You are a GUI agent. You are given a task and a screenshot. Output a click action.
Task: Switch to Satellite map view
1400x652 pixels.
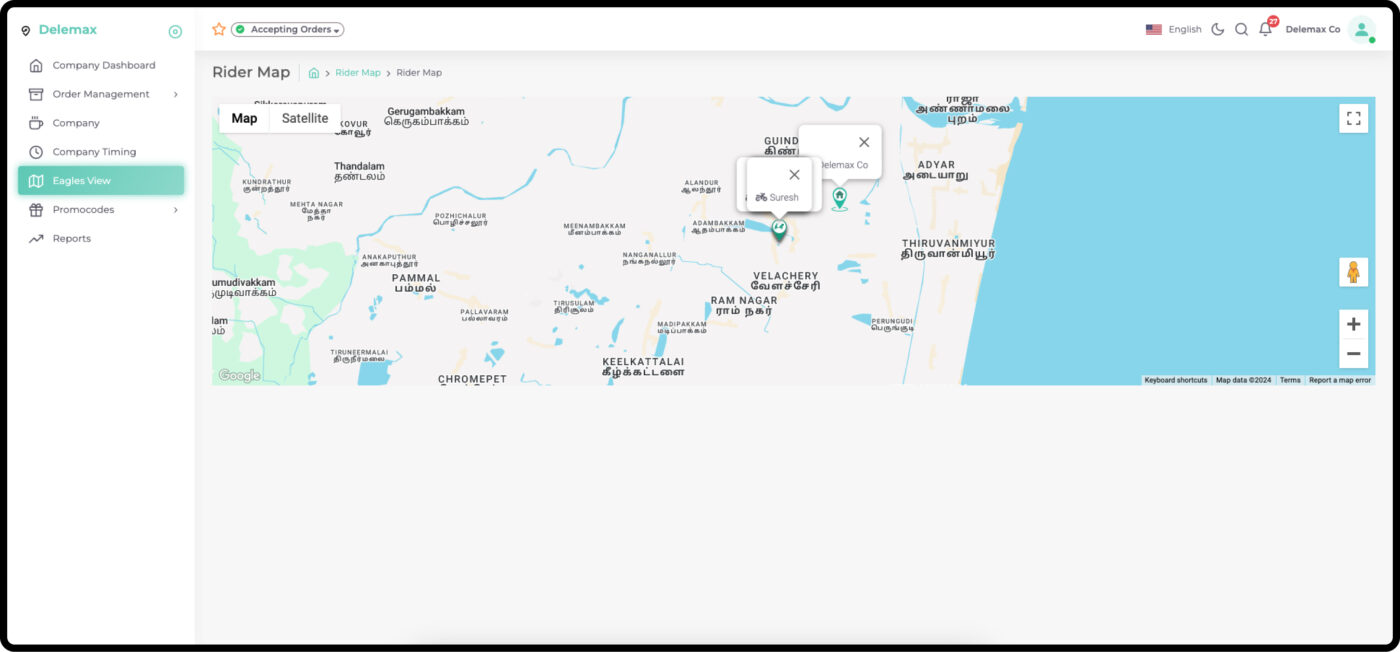[304, 118]
